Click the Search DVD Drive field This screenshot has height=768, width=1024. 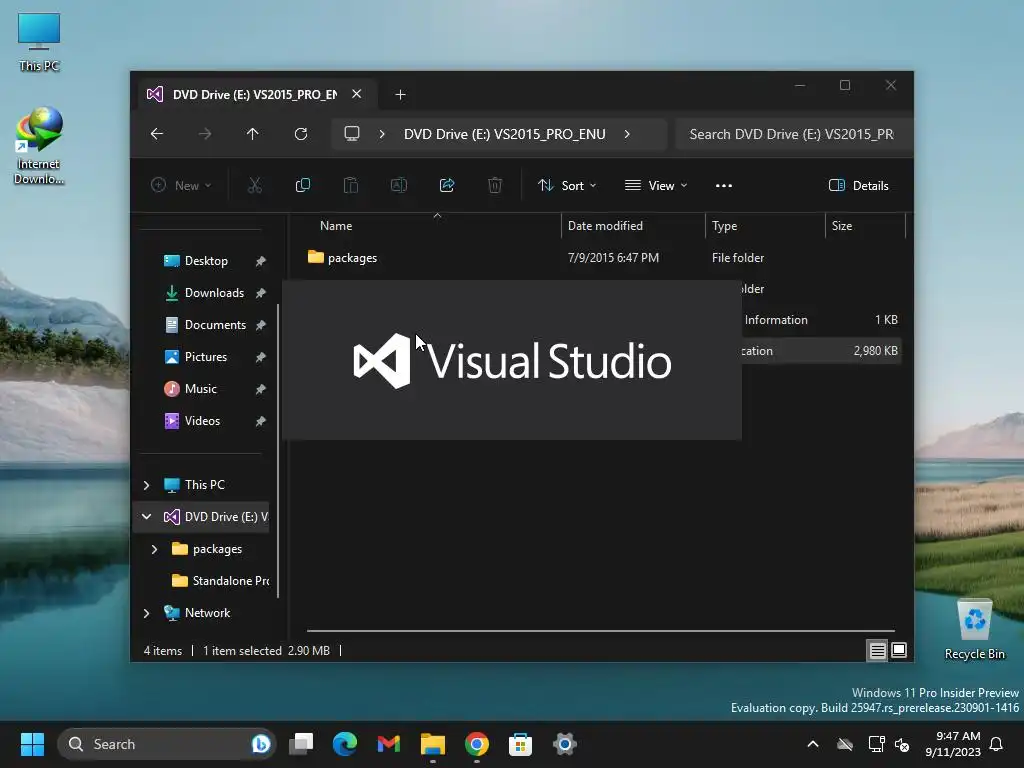tap(792, 134)
